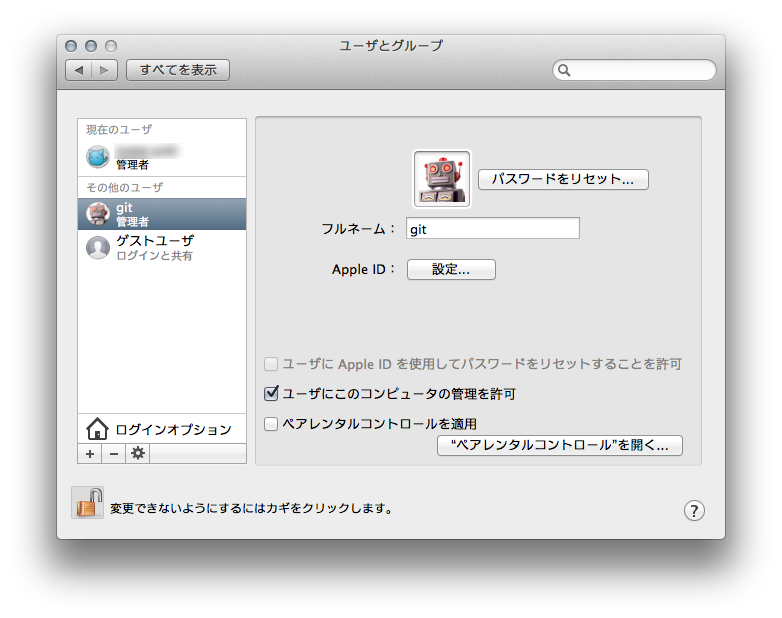Screen dimensions: 782x618
Task: Click the フルネーム text field
Action: coord(493,229)
